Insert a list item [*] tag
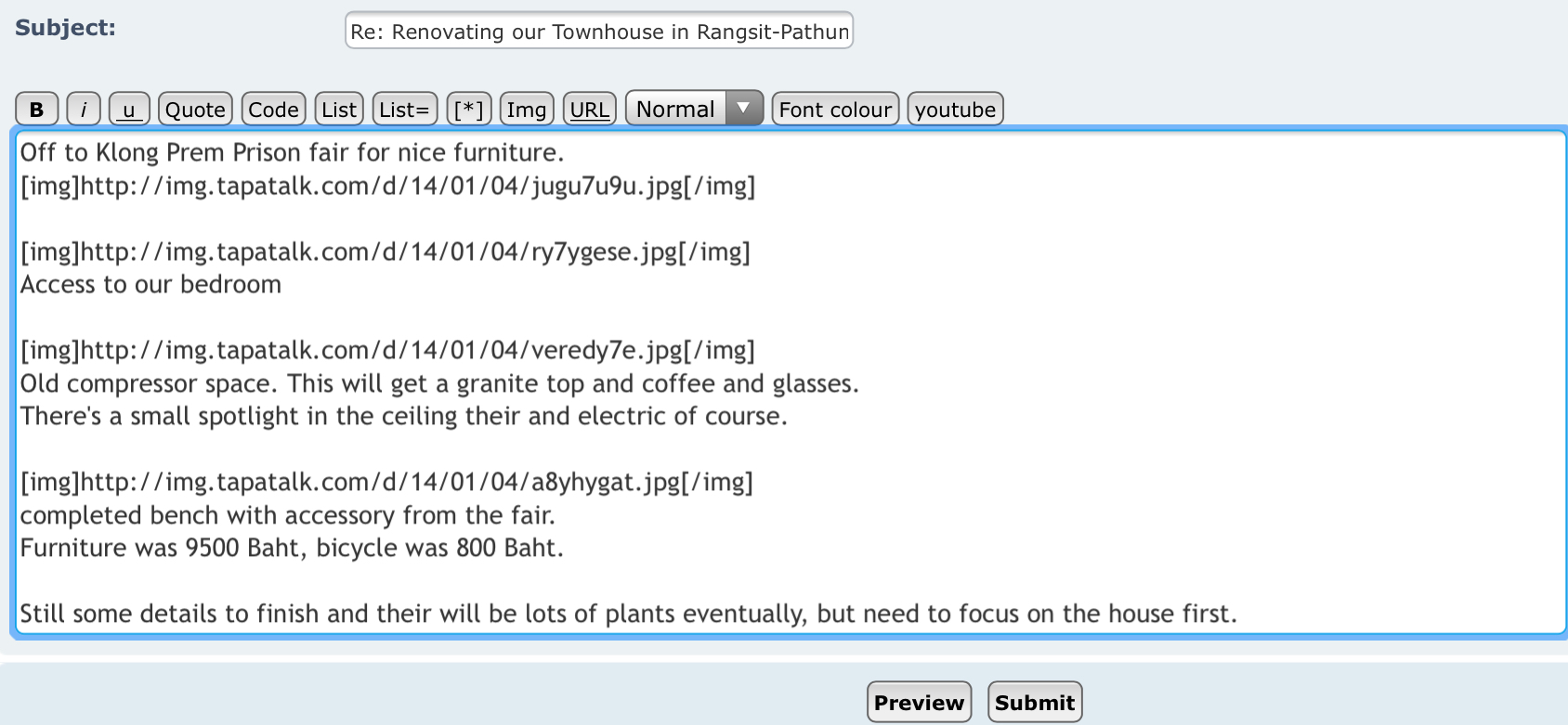 (469, 110)
